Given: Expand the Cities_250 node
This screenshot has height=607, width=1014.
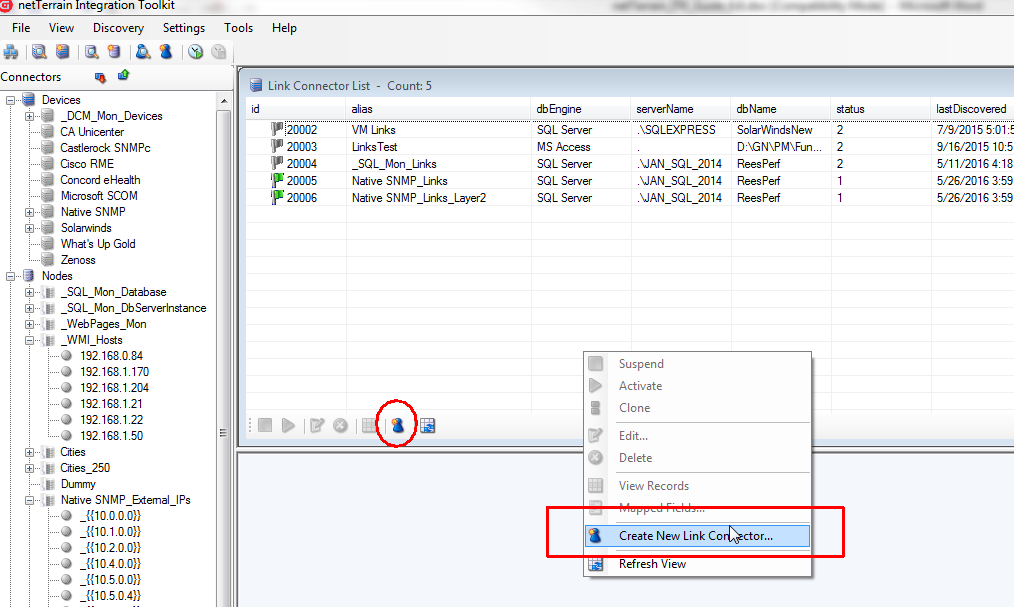Looking at the screenshot, I should point(30,468).
